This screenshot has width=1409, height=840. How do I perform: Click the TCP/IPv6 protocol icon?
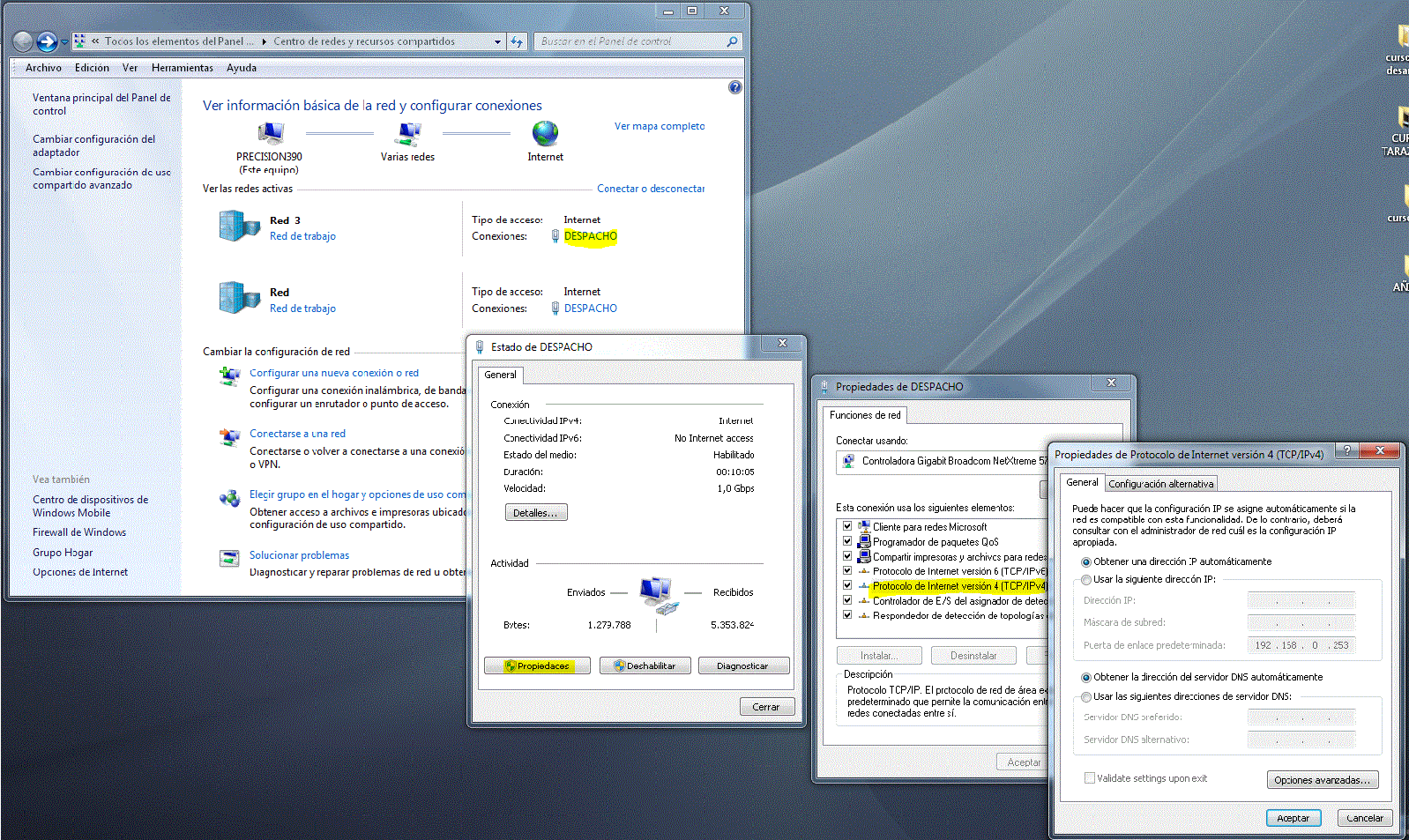click(864, 571)
